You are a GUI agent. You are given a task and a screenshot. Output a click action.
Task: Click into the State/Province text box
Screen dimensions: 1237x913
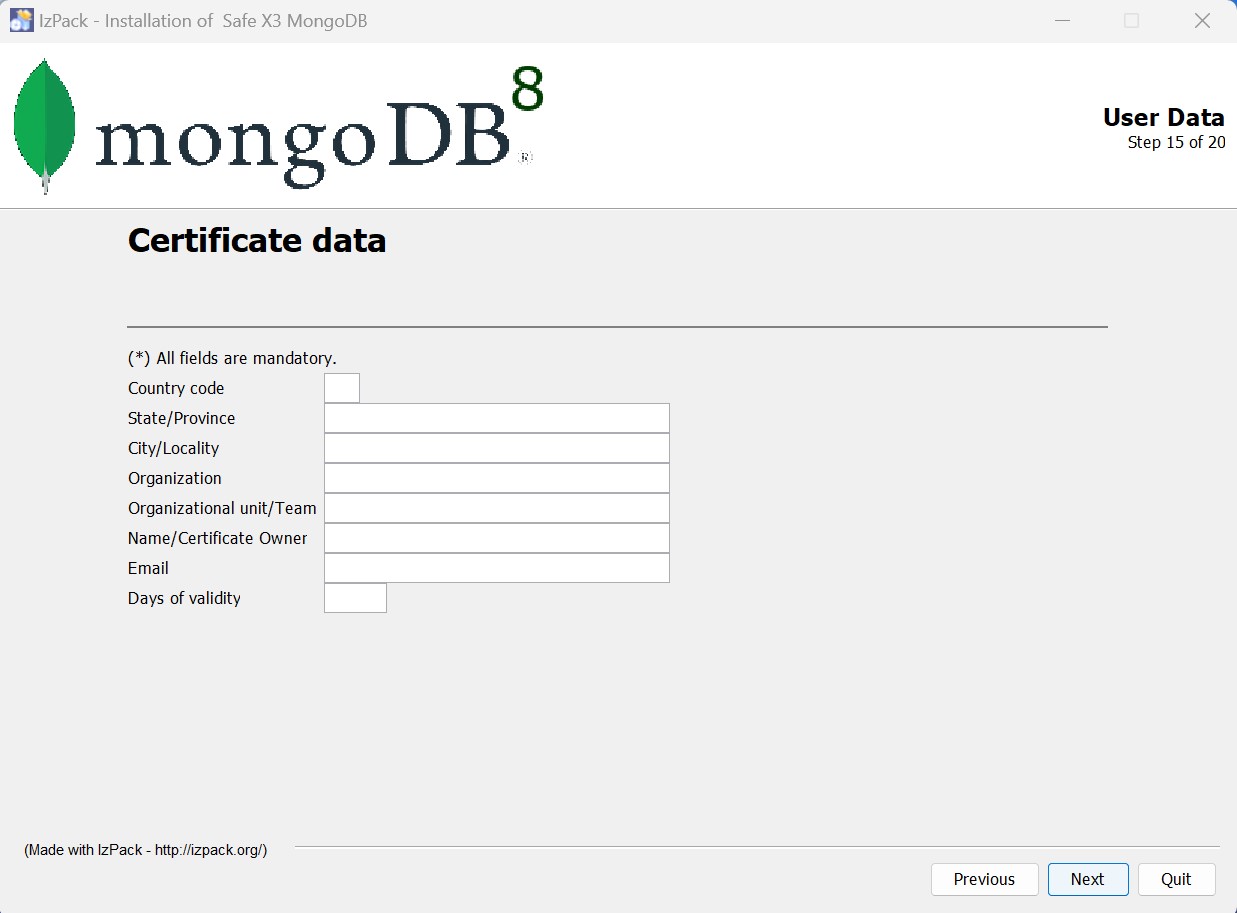[496, 418]
